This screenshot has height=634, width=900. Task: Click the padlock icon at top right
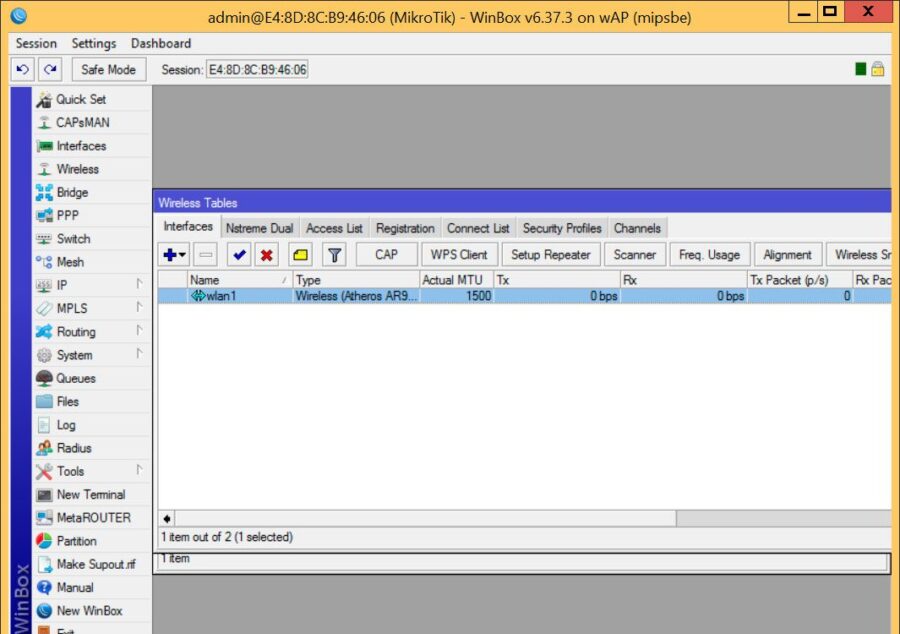(878, 69)
